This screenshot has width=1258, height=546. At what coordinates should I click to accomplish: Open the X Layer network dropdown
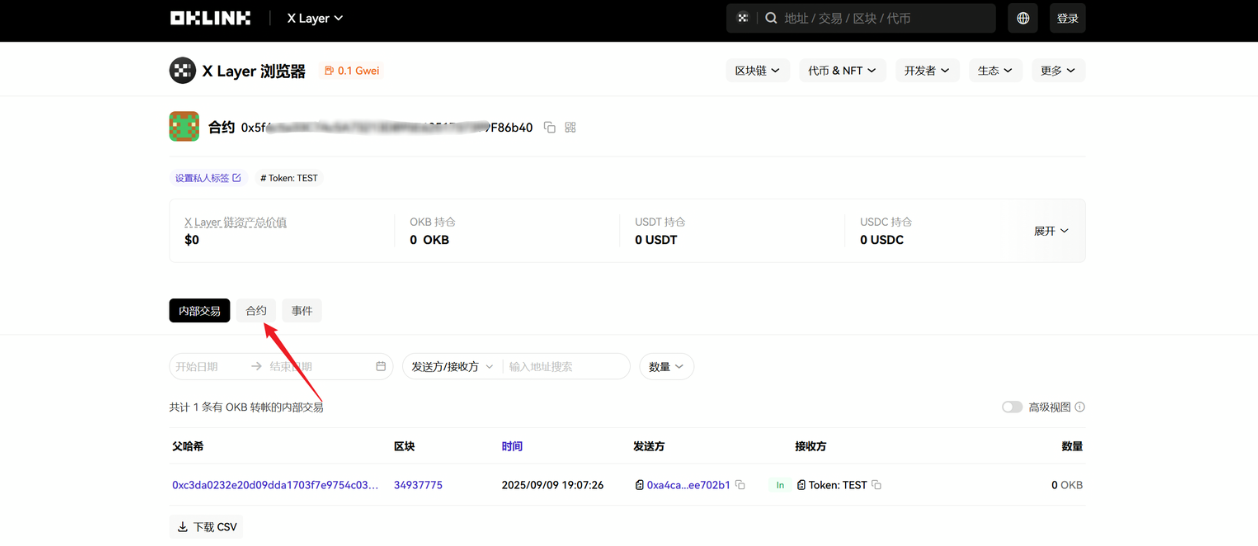(x=315, y=18)
